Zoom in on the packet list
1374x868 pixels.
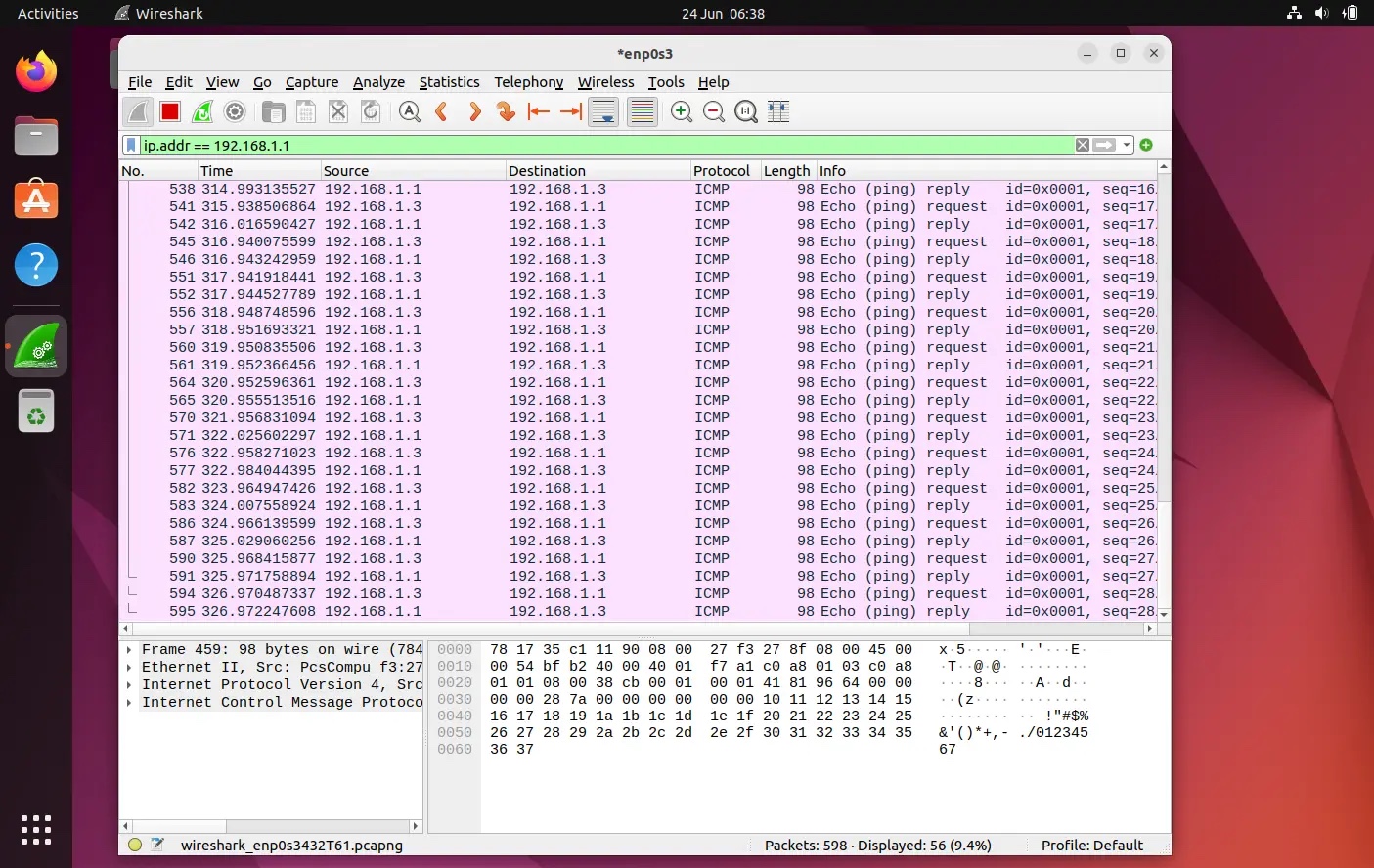[x=681, y=111]
